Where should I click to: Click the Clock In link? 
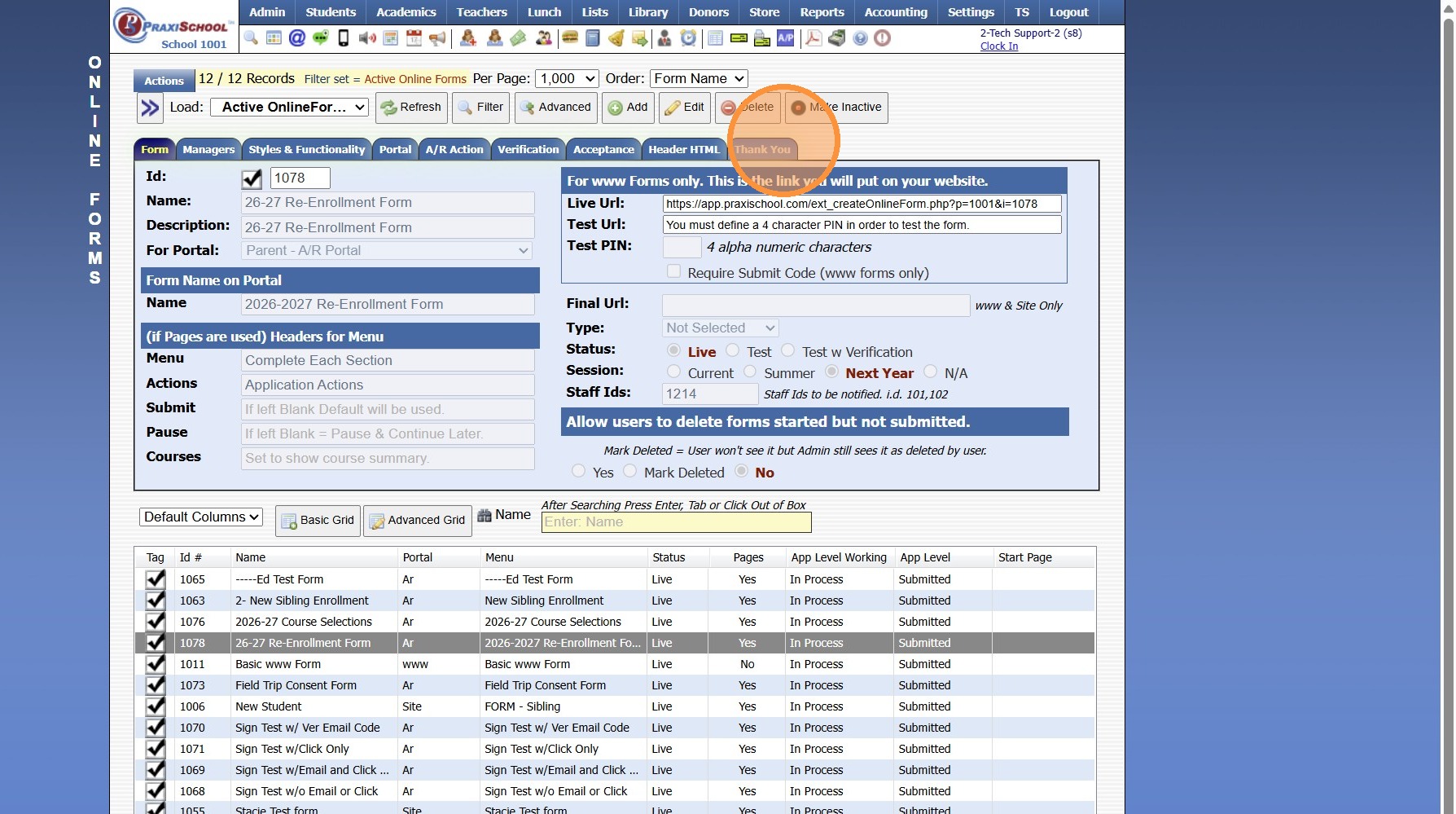(x=998, y=46)
